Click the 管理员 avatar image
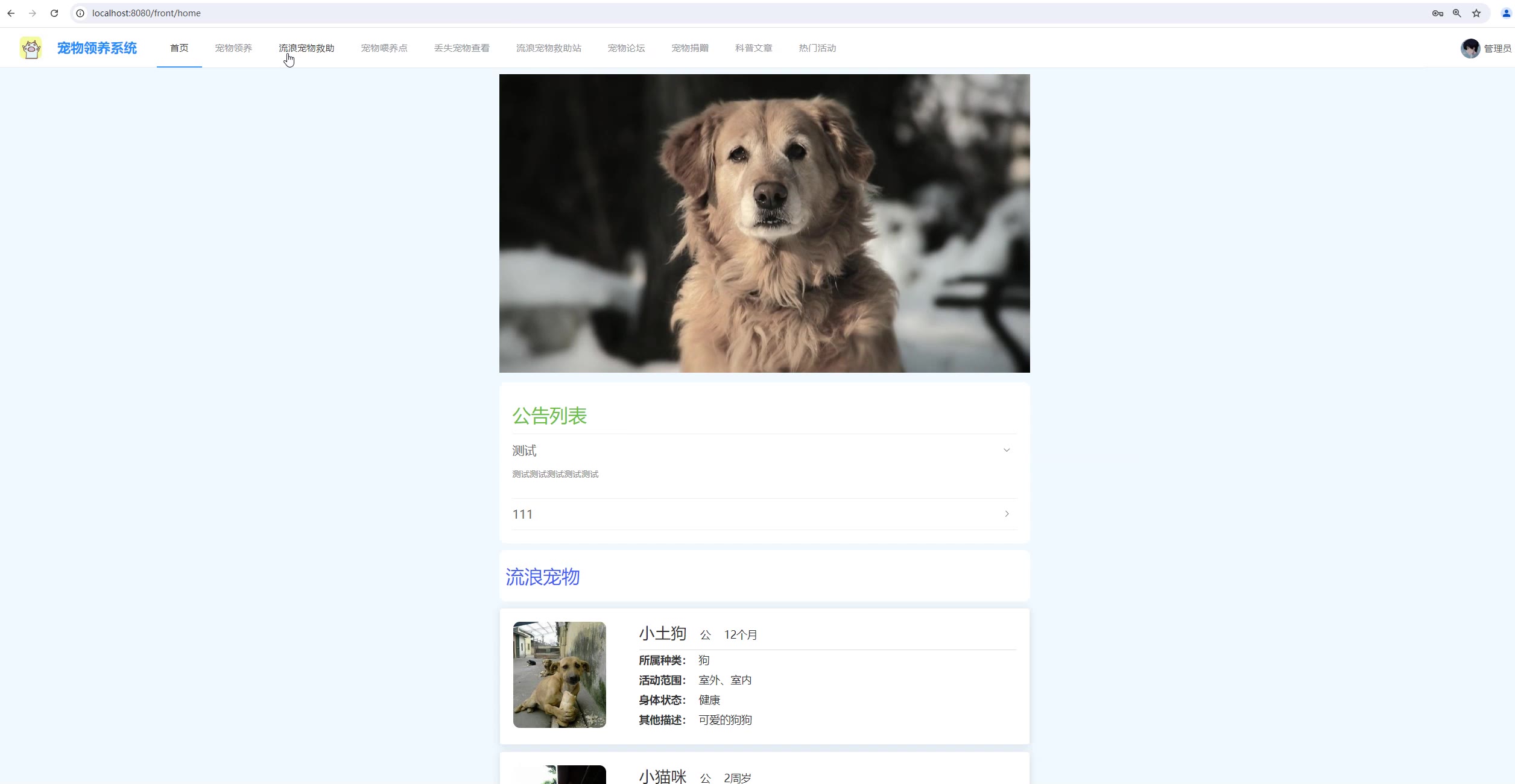This screenshot has width=1515, height=784. coord(1470,48)
